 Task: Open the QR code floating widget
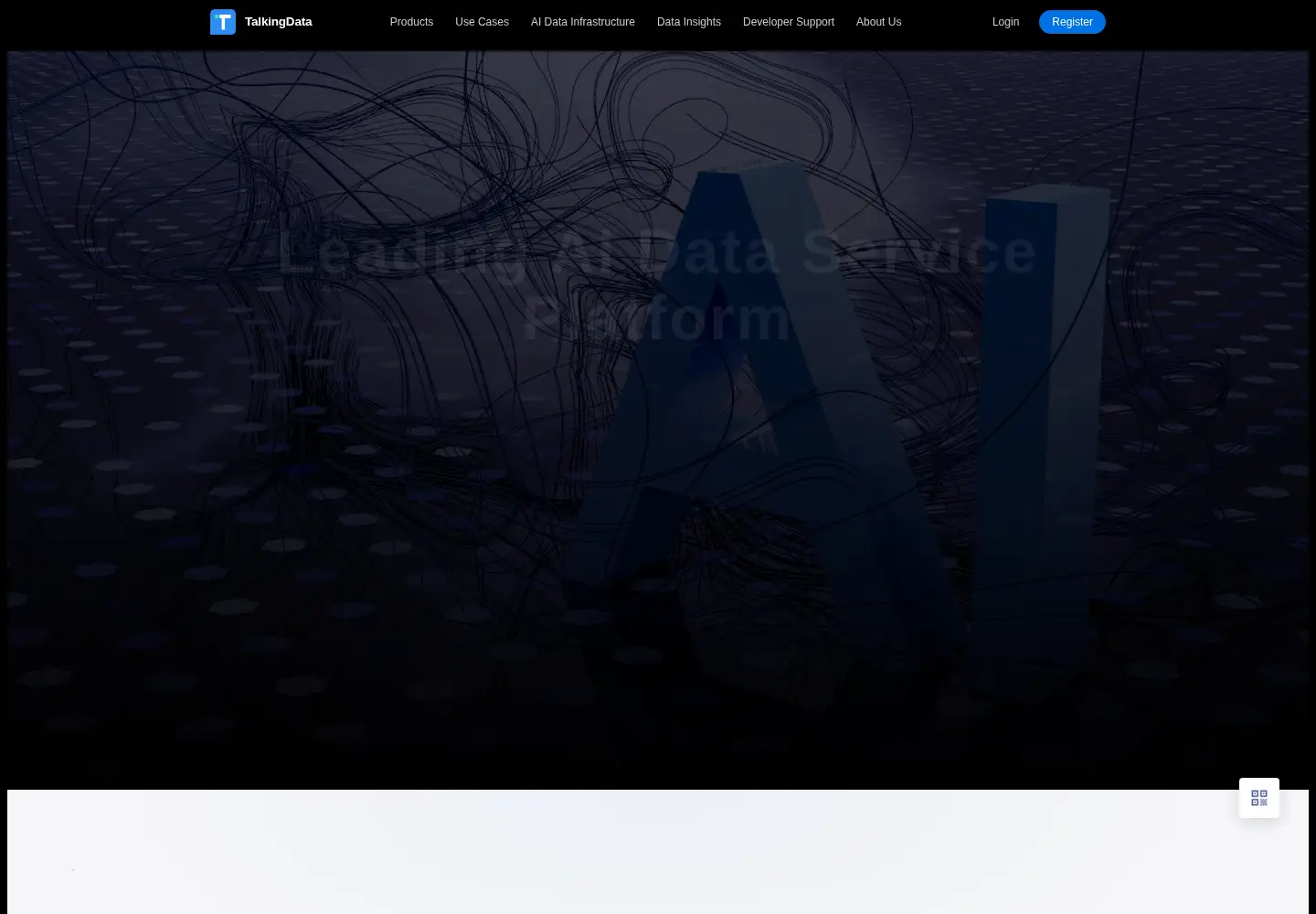(1259, 798)
